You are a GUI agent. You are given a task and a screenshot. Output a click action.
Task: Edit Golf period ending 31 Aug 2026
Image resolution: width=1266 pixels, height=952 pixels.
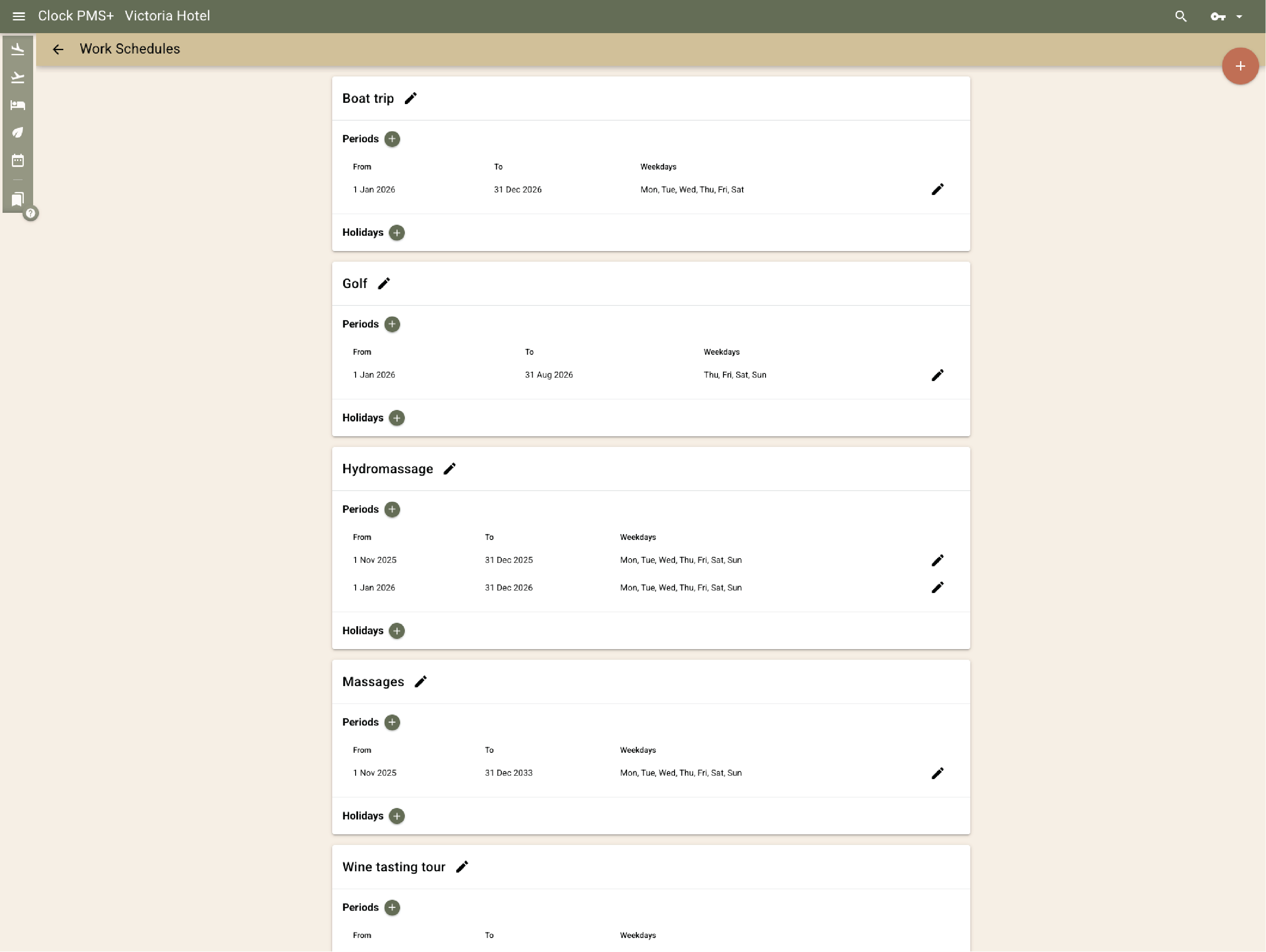point(937,375)
